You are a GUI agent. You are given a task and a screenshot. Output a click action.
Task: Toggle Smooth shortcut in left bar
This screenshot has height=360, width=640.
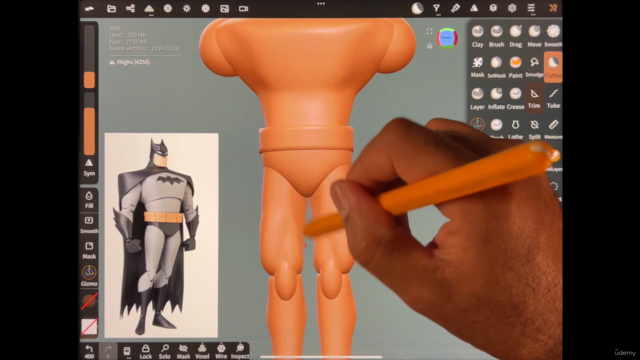coord(89,224)
